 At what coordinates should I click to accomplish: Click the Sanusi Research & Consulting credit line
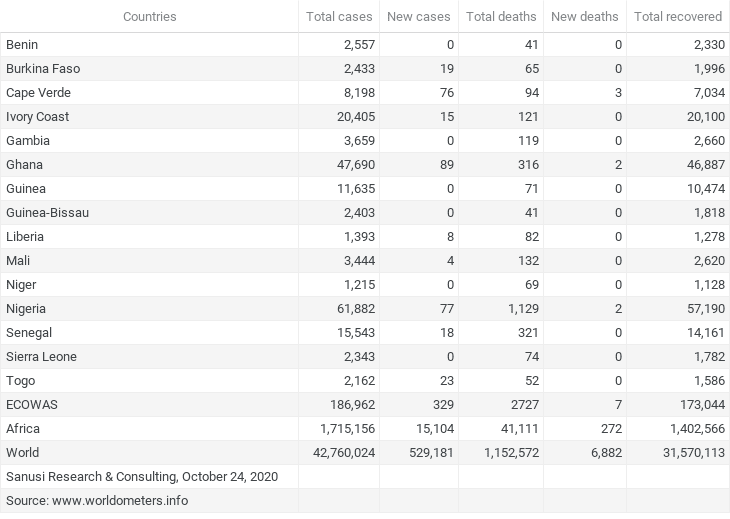click(x=142, y=477)
